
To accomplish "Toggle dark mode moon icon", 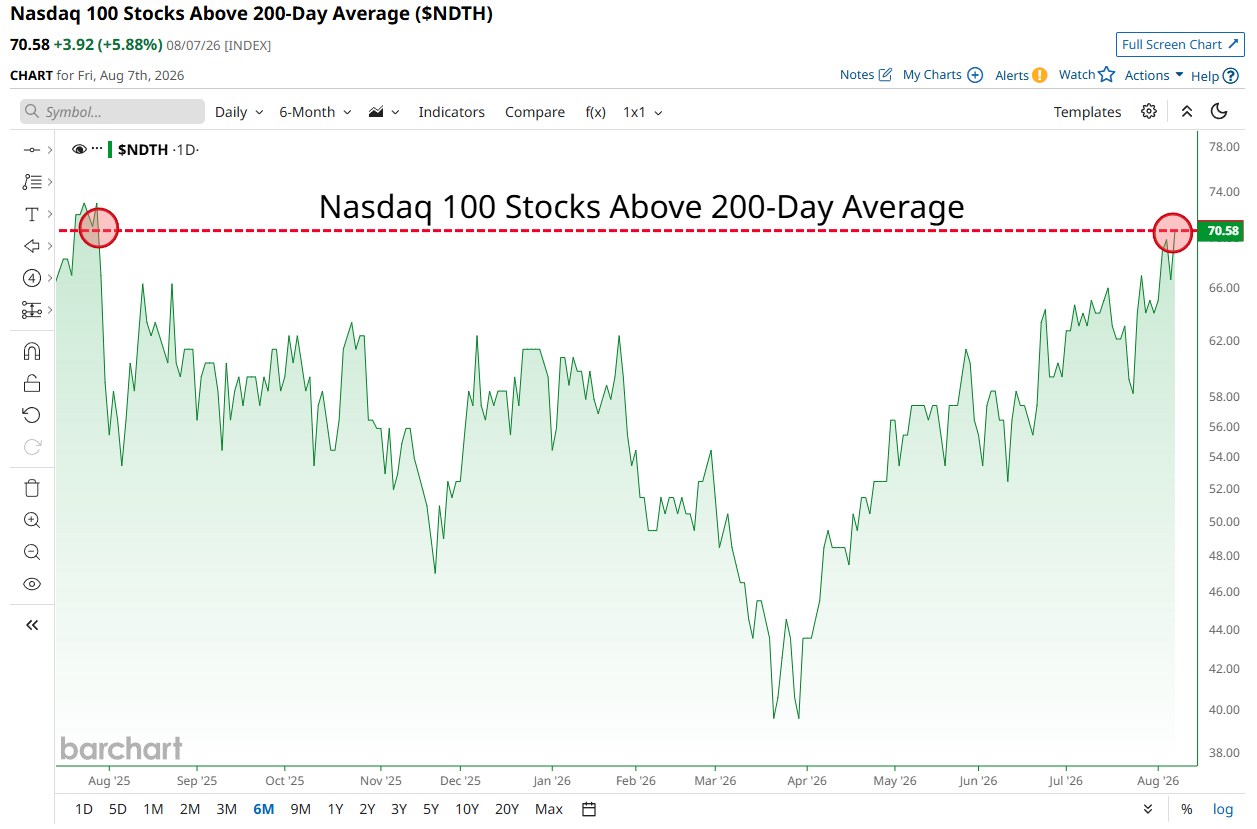I will click(x=1219, y=111).
